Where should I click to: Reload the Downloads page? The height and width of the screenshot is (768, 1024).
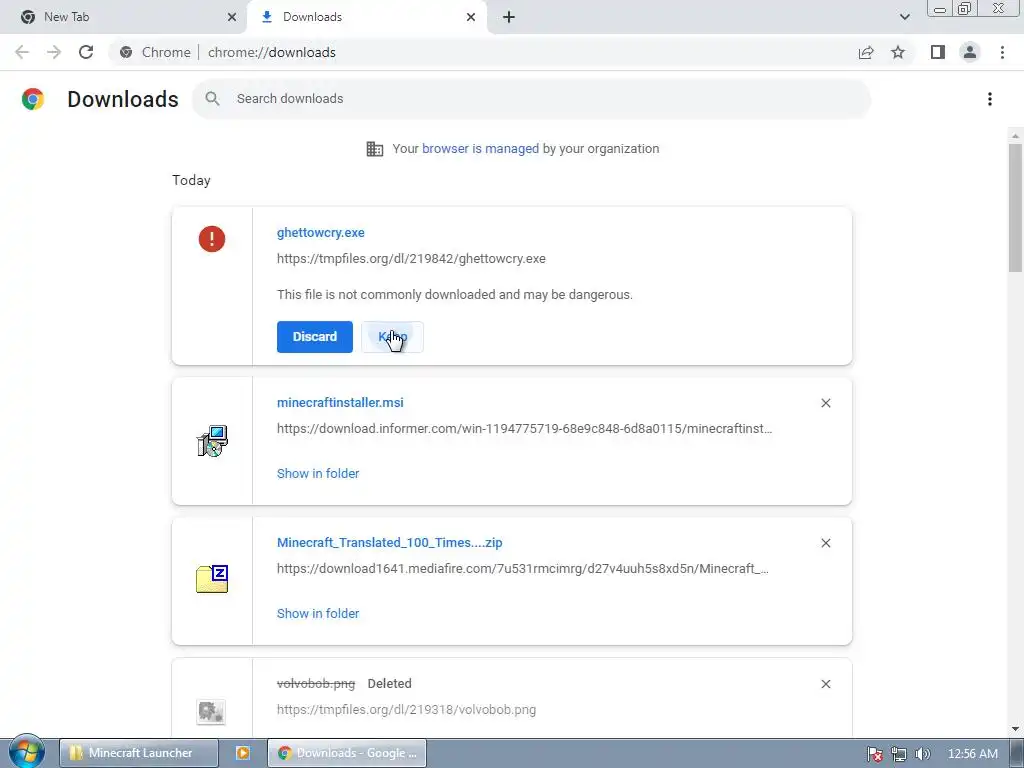pos(86,52)
